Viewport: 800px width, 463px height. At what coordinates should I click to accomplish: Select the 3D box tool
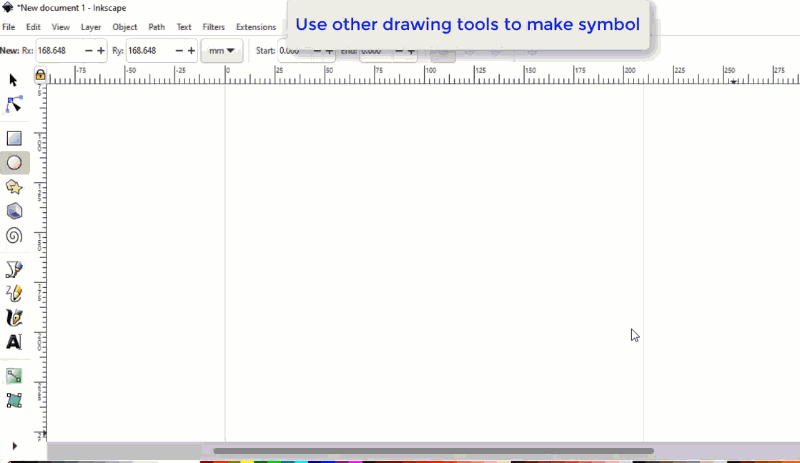[x=14, y=211]
